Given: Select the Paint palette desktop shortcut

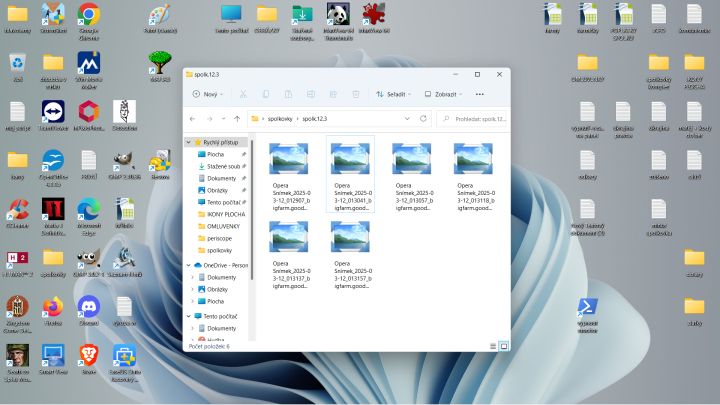Looking at the screenshot, I should point(160,18).
